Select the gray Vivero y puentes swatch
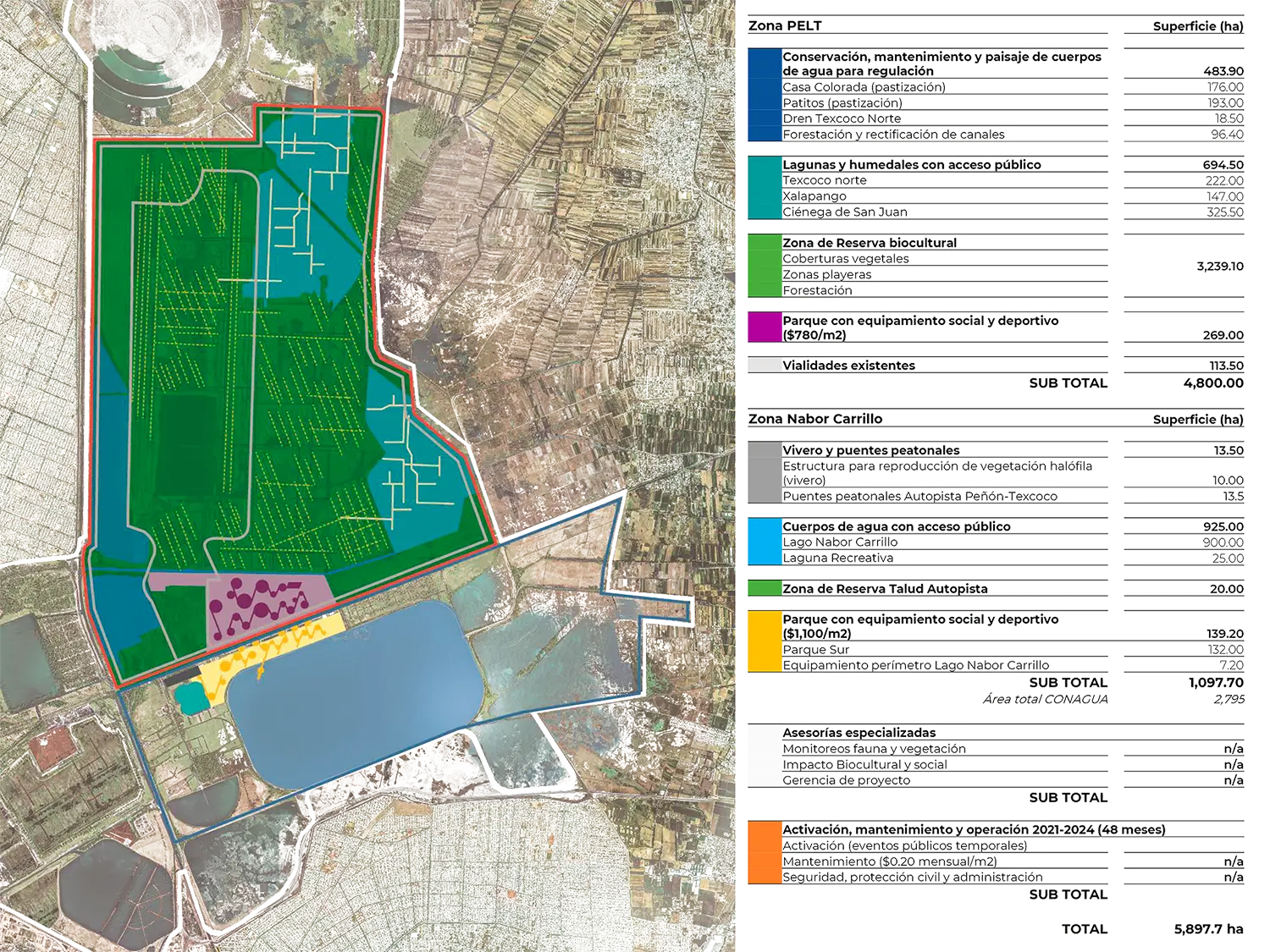 763,473
